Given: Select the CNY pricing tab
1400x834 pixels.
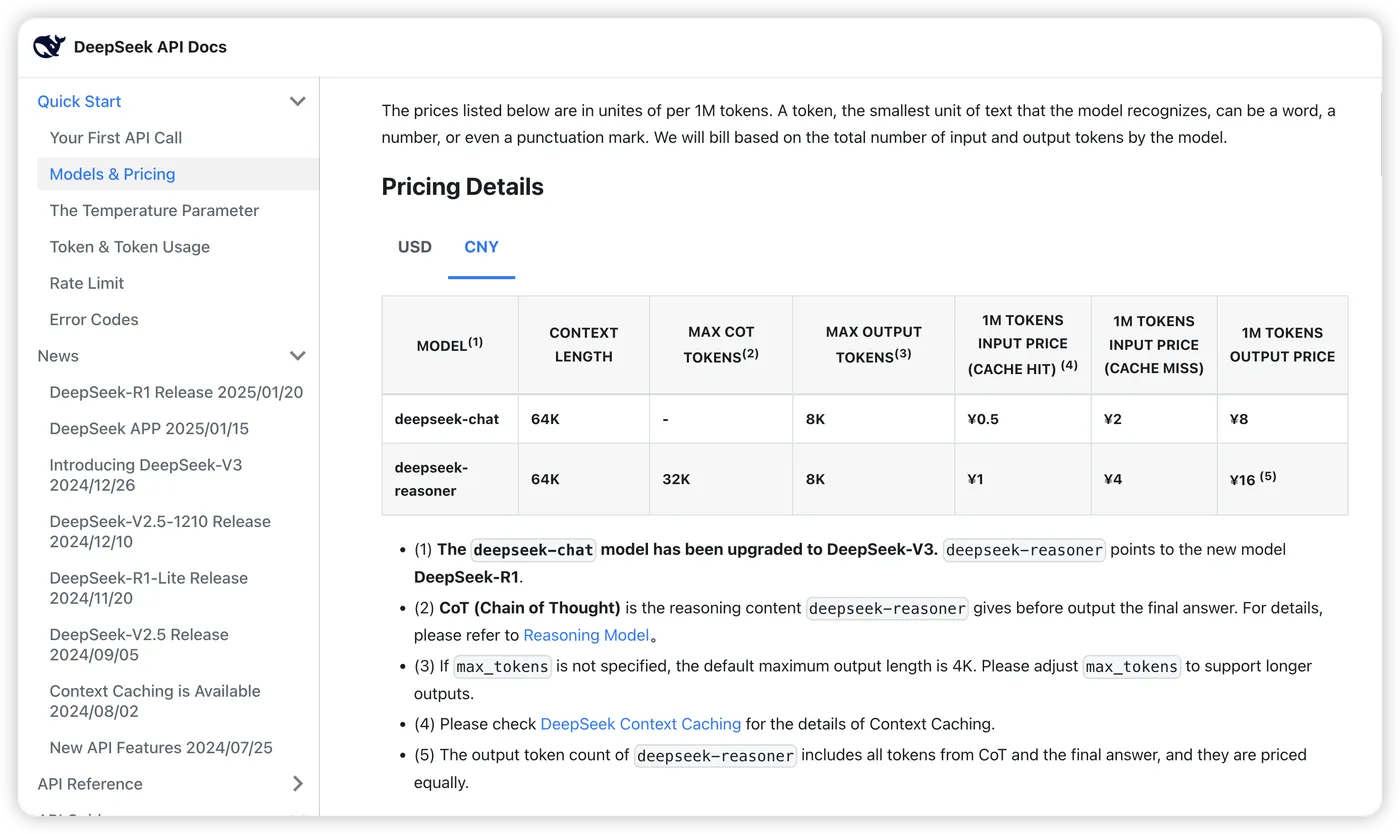Looking at the screenshot, I should [481, 247].
